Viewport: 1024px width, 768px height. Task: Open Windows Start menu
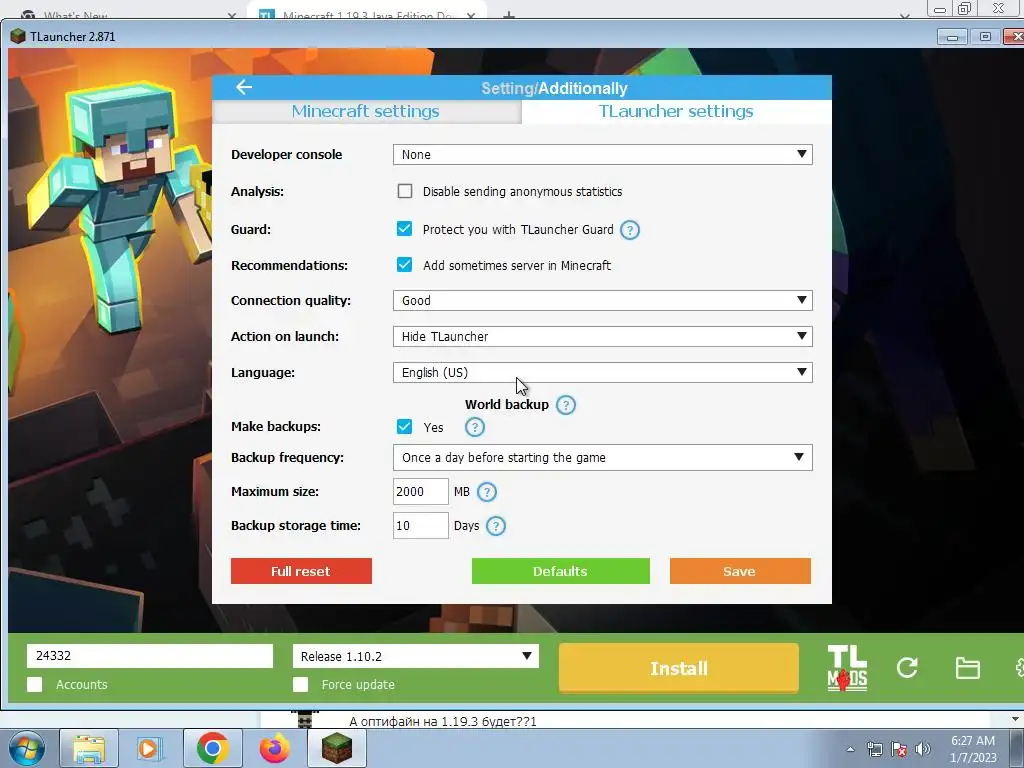point(27,748)
